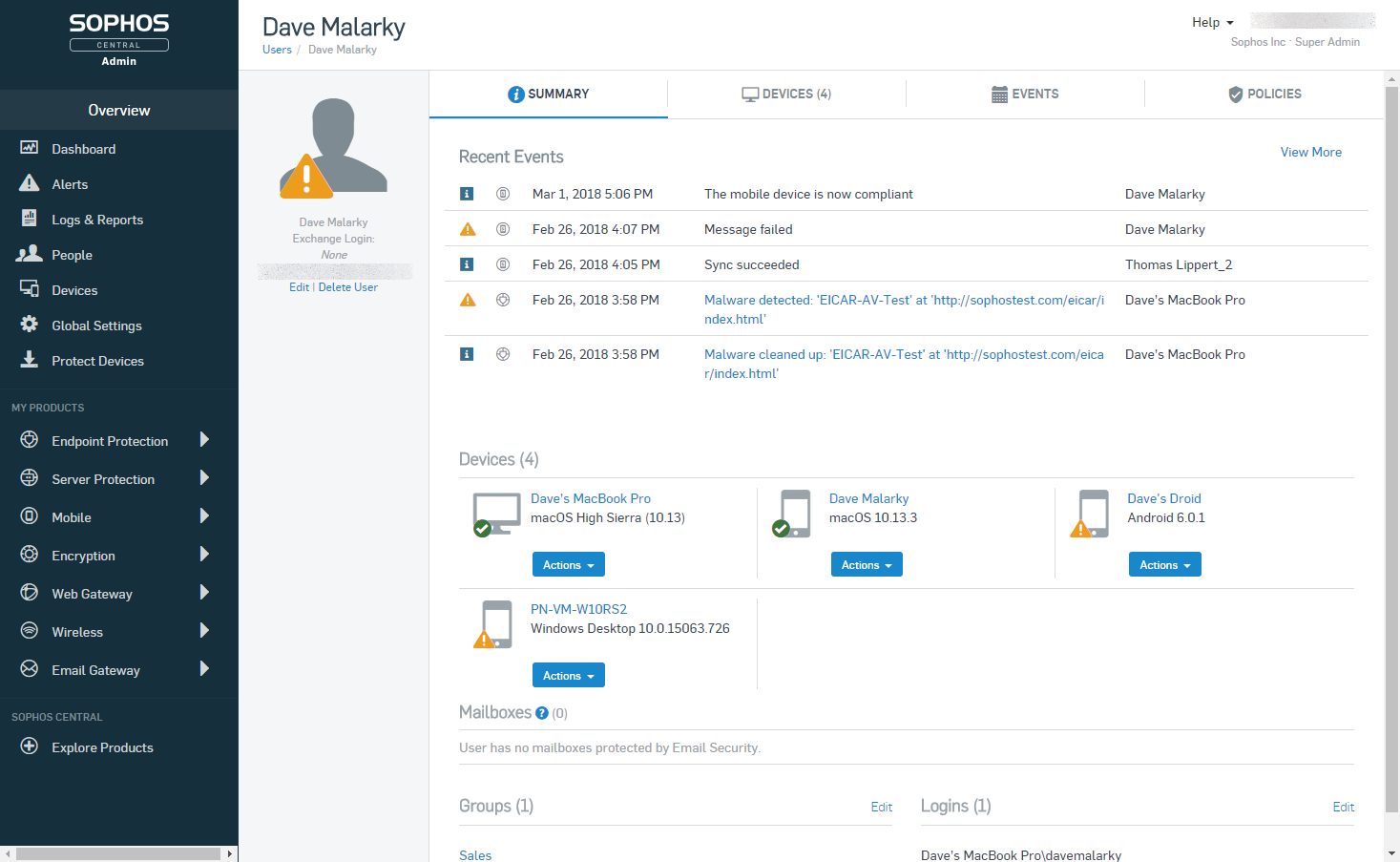Expand the Mobile submenu arrow
This screenshot has width=1400, height=862.
(x=204, y=516)
